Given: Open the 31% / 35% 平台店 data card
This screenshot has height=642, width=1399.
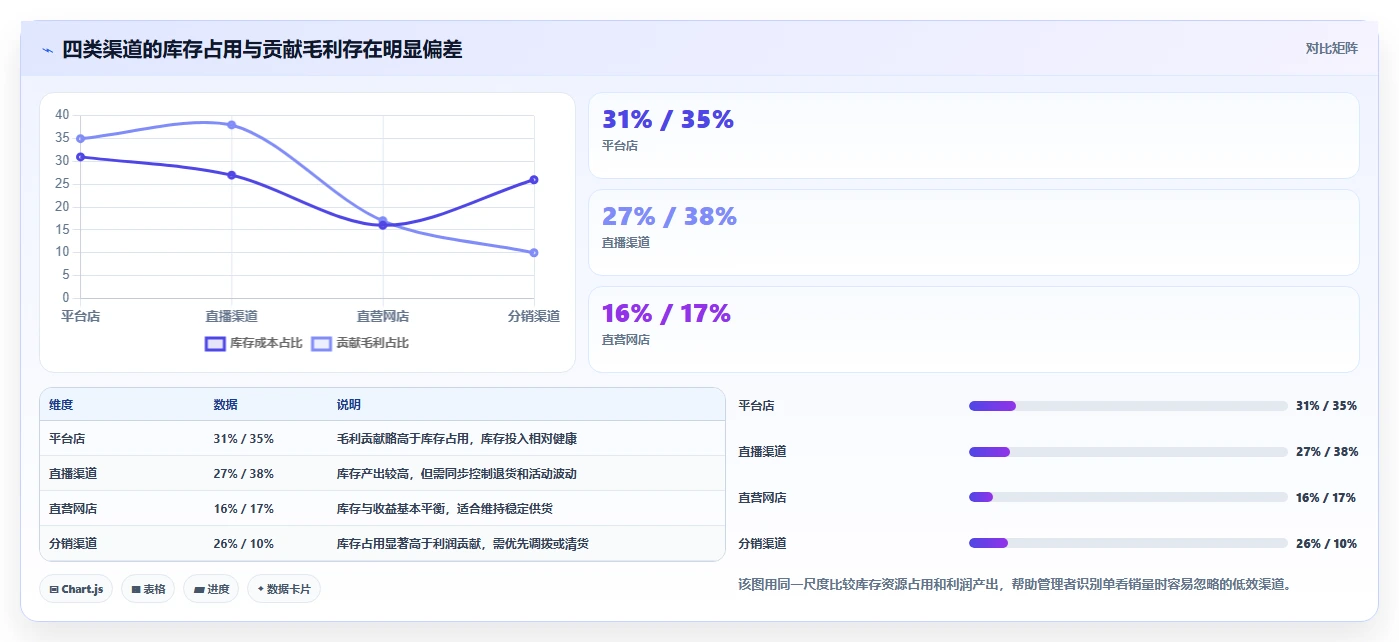Looking at the screenshot, I should [974, 136].
